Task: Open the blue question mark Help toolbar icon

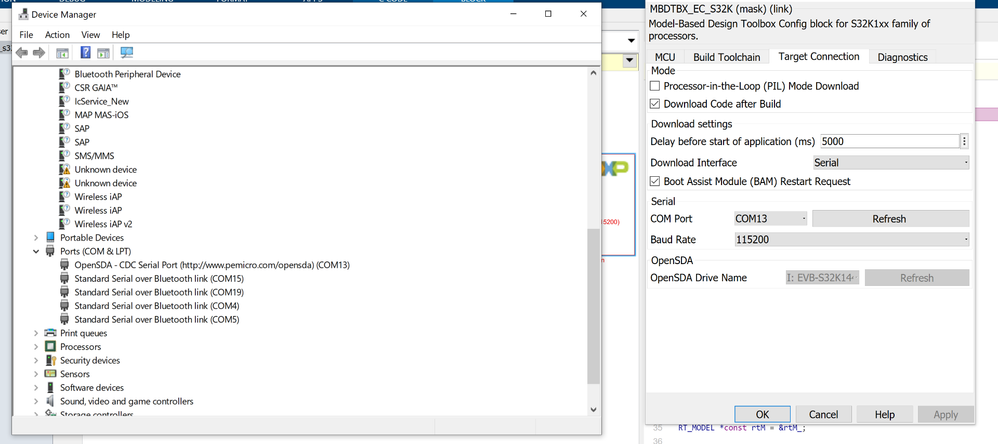Action: 86,52
